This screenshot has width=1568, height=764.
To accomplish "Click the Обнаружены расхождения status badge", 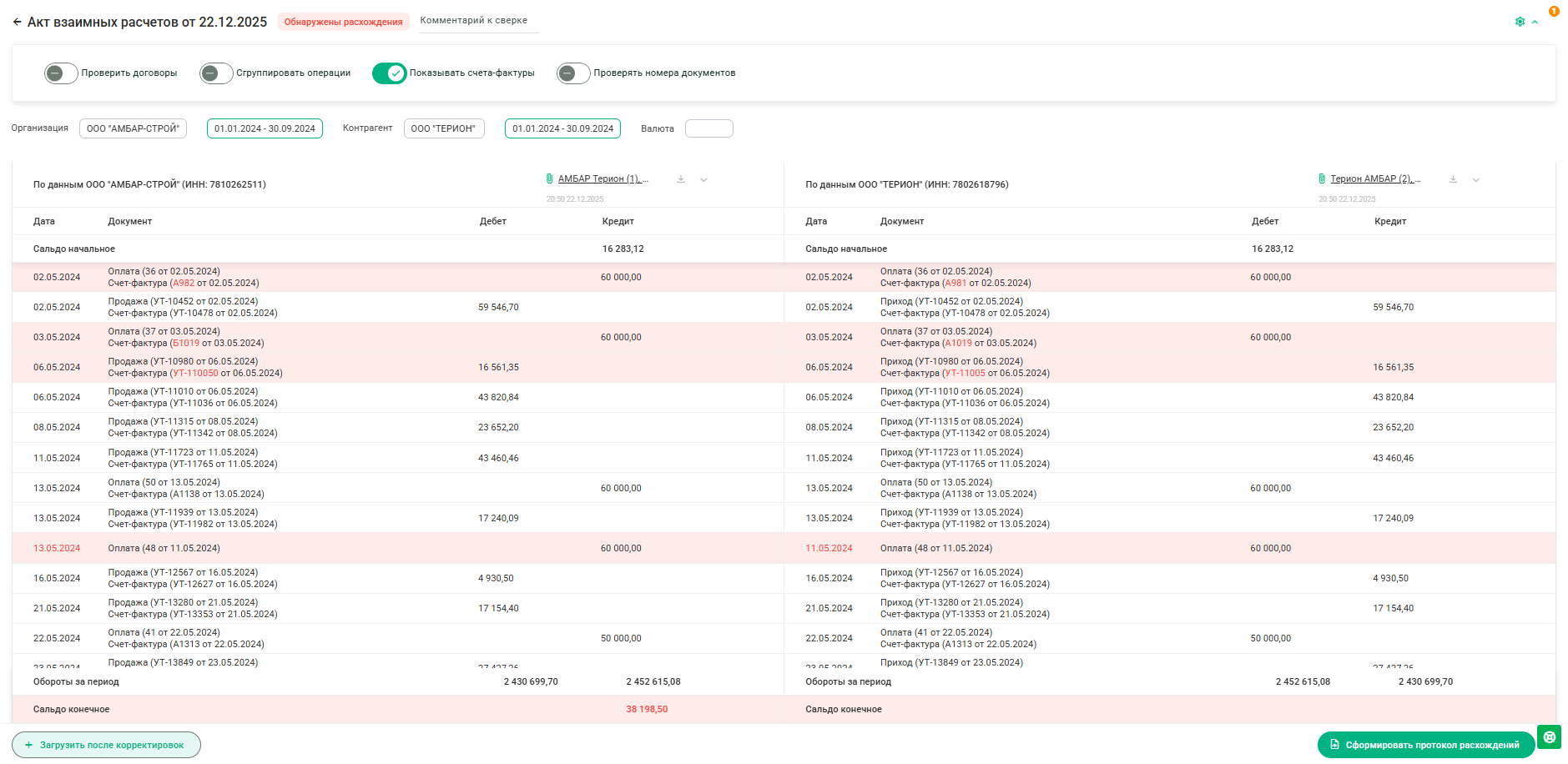I will [x=344, y=22].
